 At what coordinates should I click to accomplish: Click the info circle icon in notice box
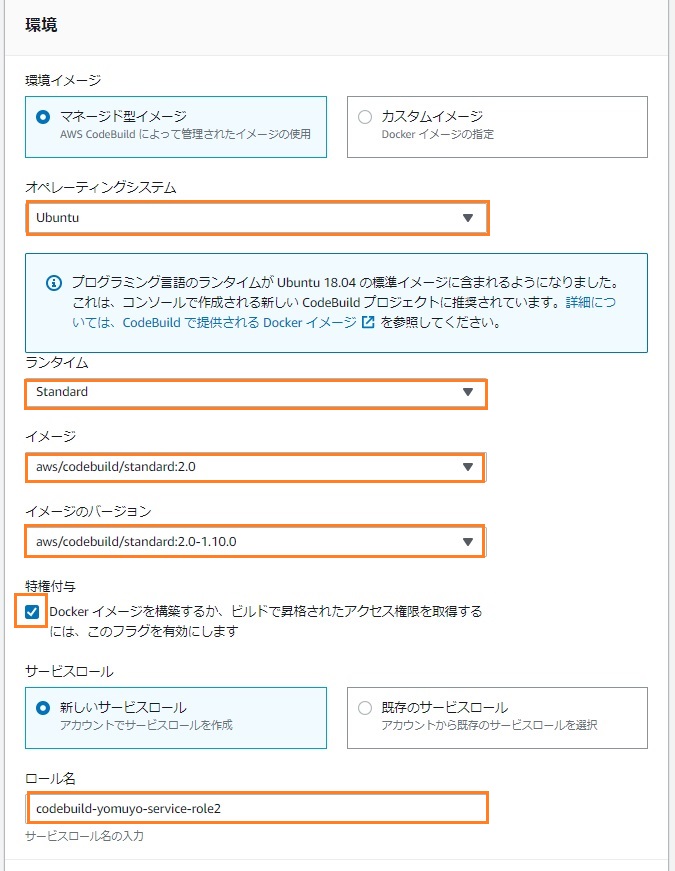pos(54,283)
